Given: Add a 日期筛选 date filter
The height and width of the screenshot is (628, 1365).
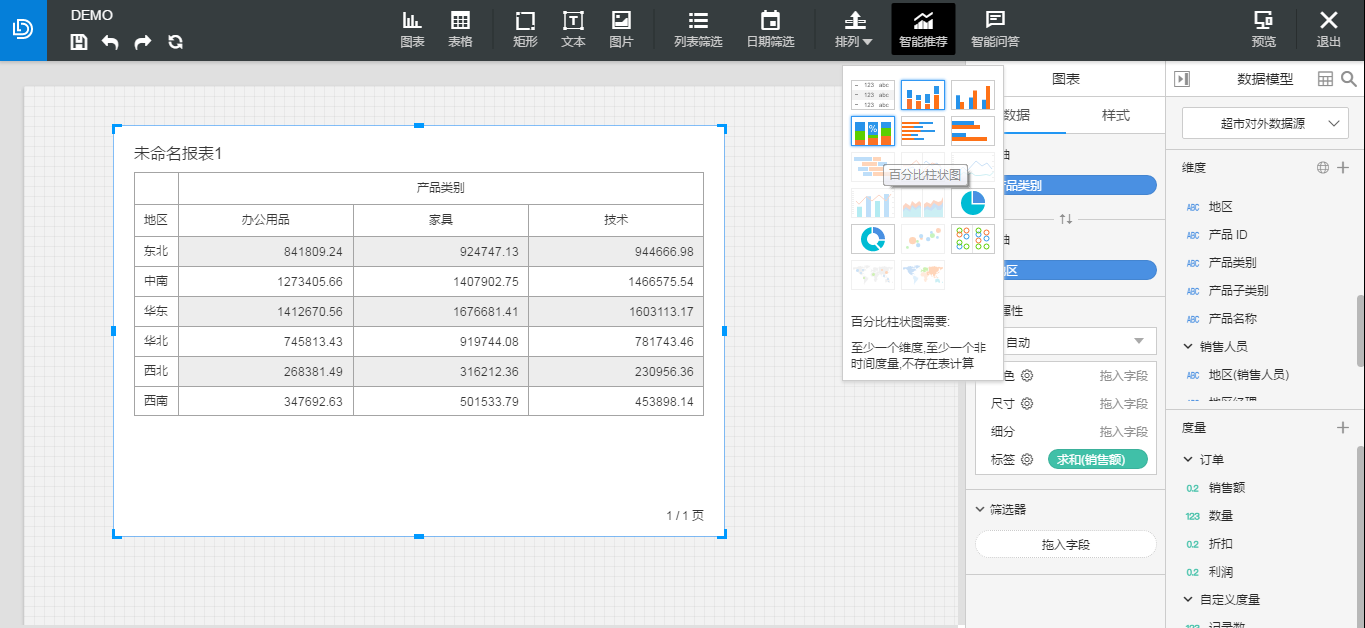Looking at the screenshot, I should (x=770, y=30).
